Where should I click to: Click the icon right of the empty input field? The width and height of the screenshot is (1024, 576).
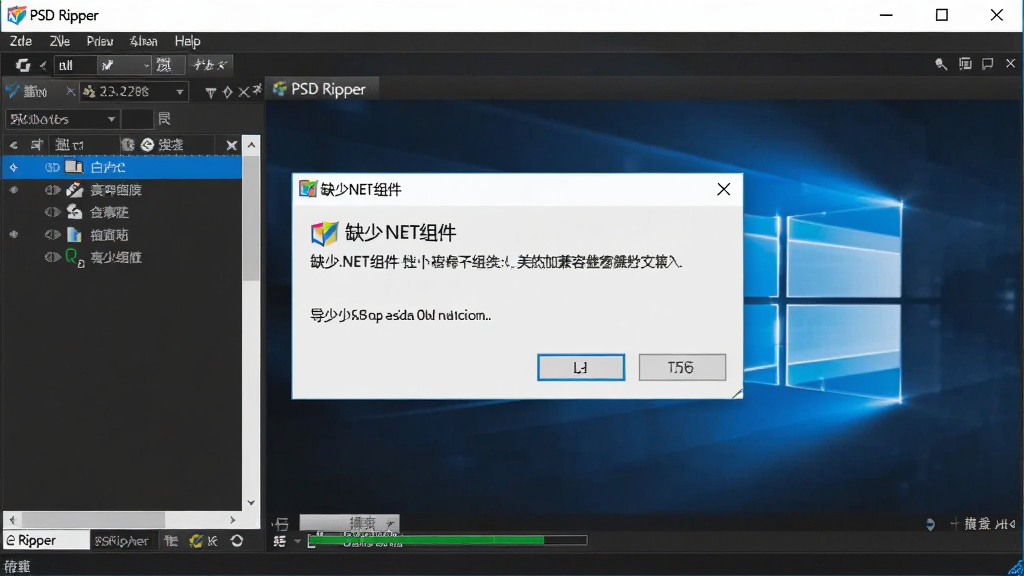[x=164, y=119]
